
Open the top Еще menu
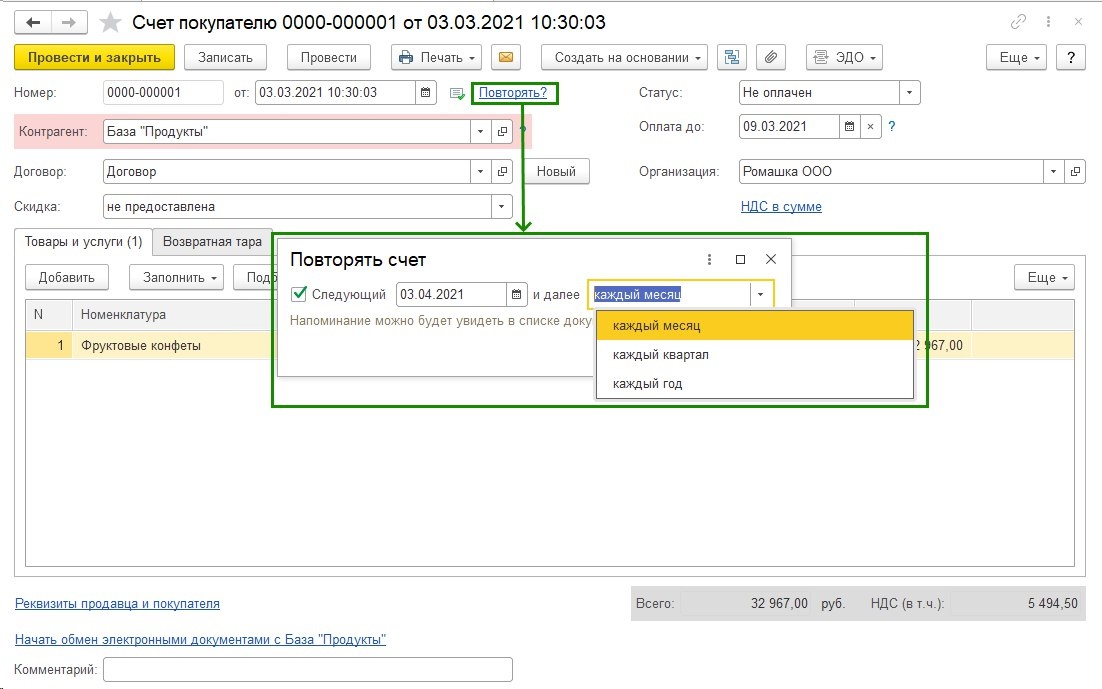coord(1016,58)
